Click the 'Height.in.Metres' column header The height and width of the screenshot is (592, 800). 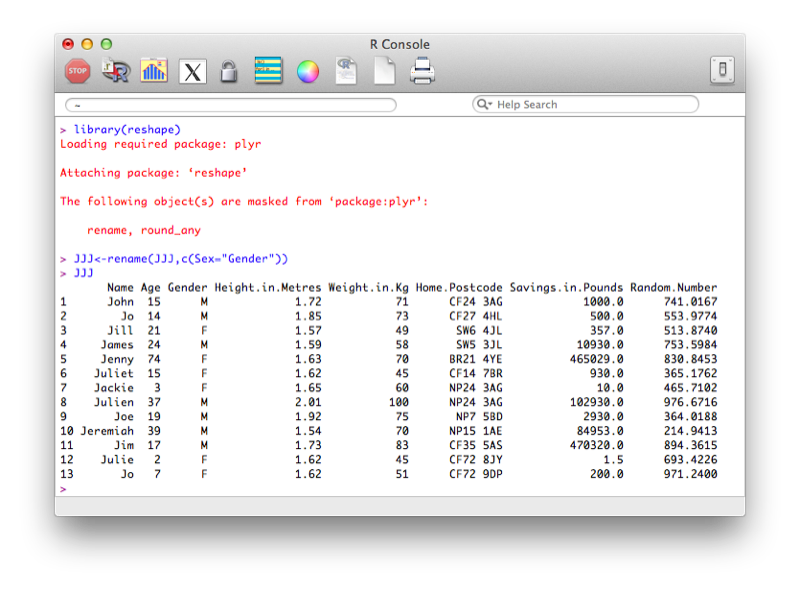268,287
